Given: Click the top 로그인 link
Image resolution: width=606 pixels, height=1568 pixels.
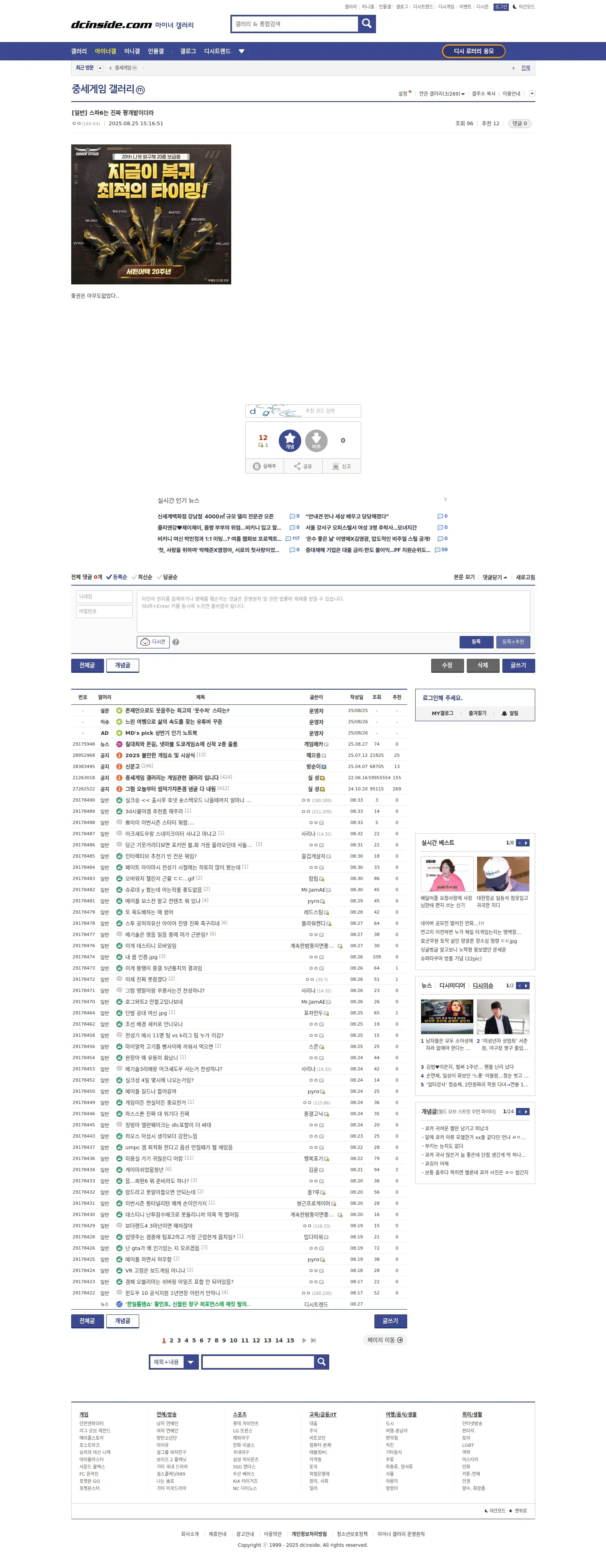Looking at the screenshot, I should tap(501, 7).
